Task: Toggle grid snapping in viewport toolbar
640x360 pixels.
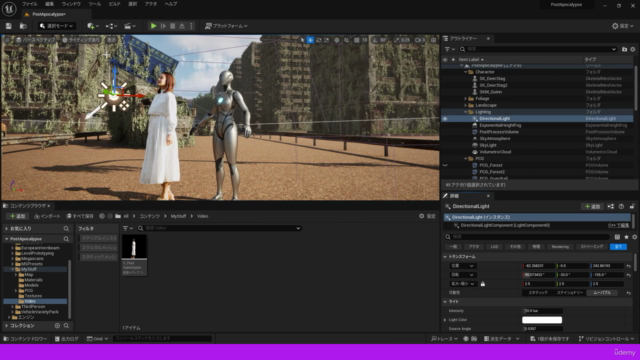Action: click(x=357, y=40)
